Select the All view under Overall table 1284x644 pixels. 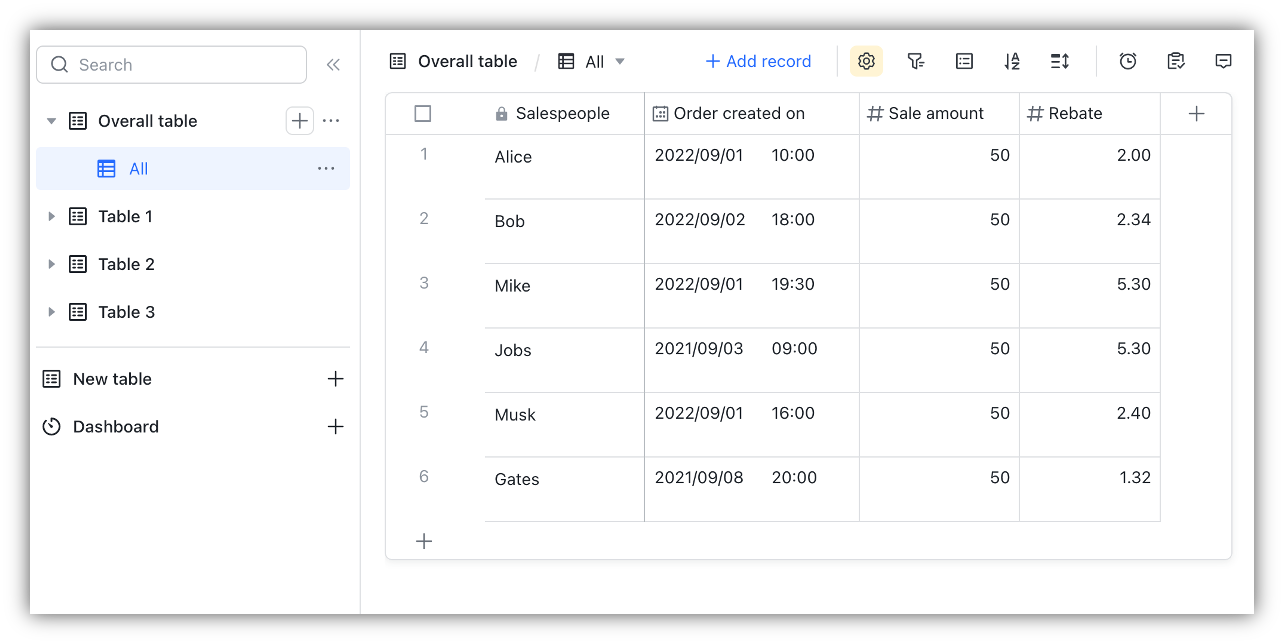click(138, 168)
